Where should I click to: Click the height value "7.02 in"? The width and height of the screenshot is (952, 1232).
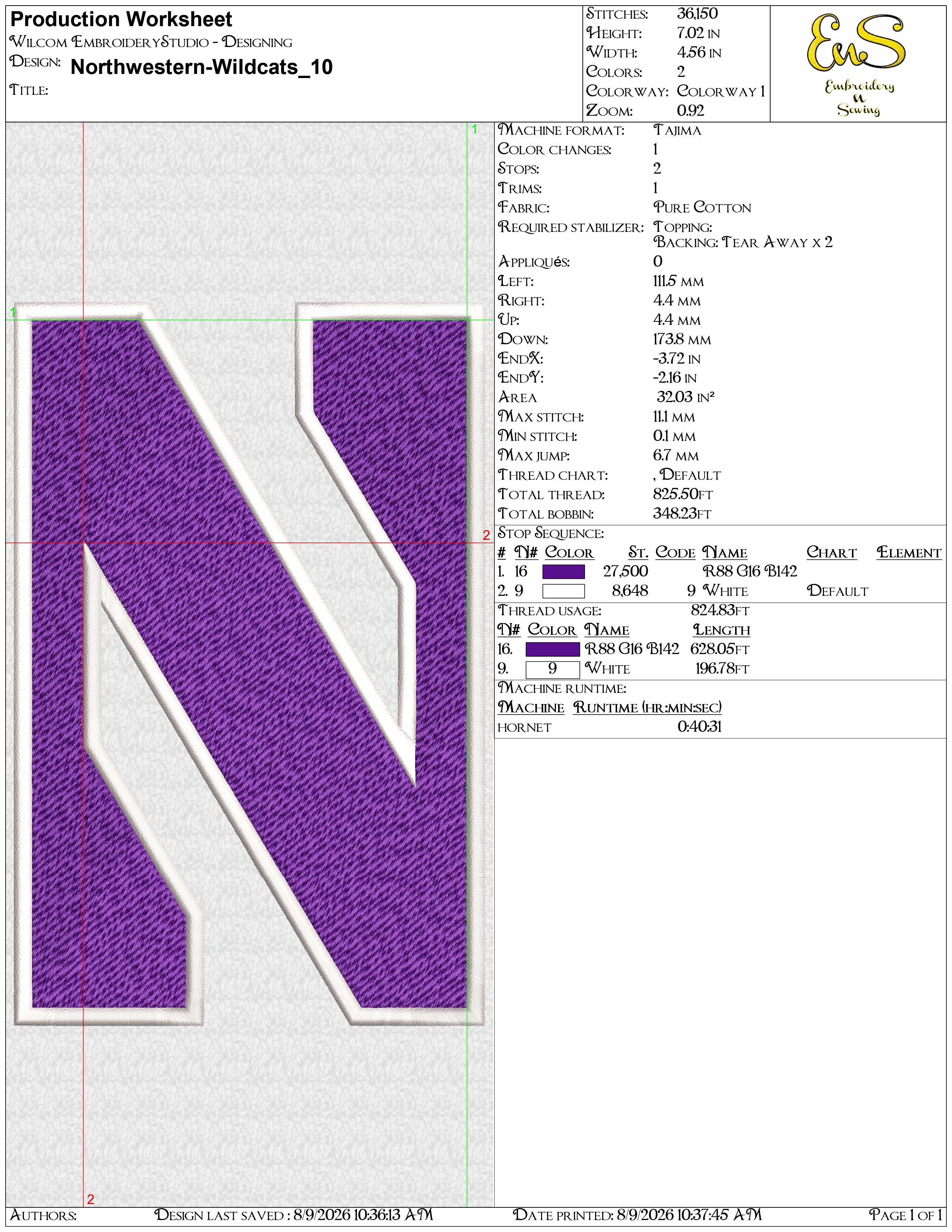(x=698, y=33)
